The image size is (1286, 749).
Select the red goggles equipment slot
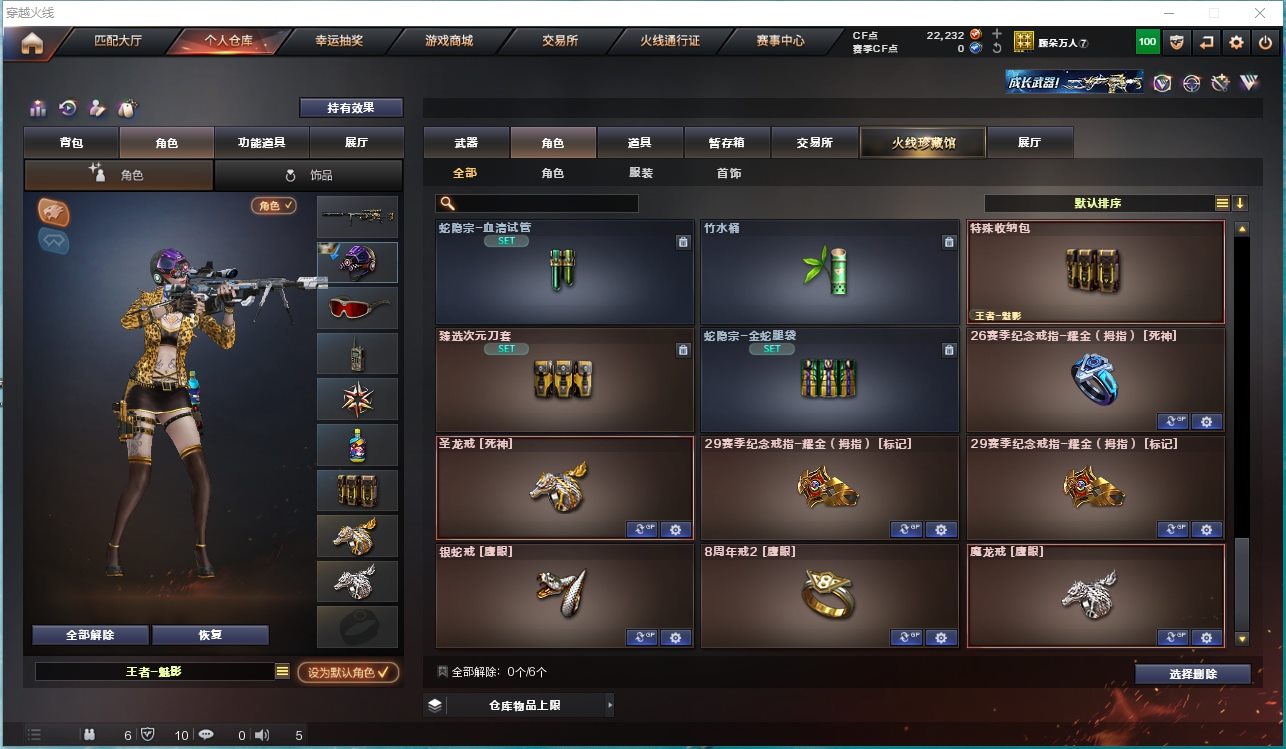(x=357, y=308)
